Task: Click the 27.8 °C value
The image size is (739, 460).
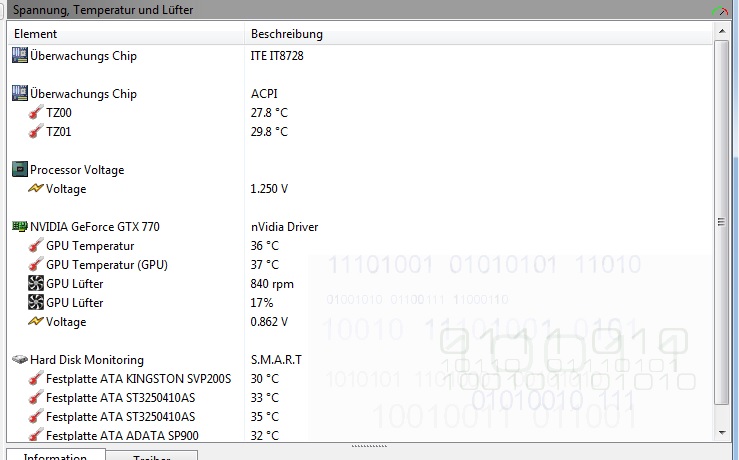Action: pos(269,113)
